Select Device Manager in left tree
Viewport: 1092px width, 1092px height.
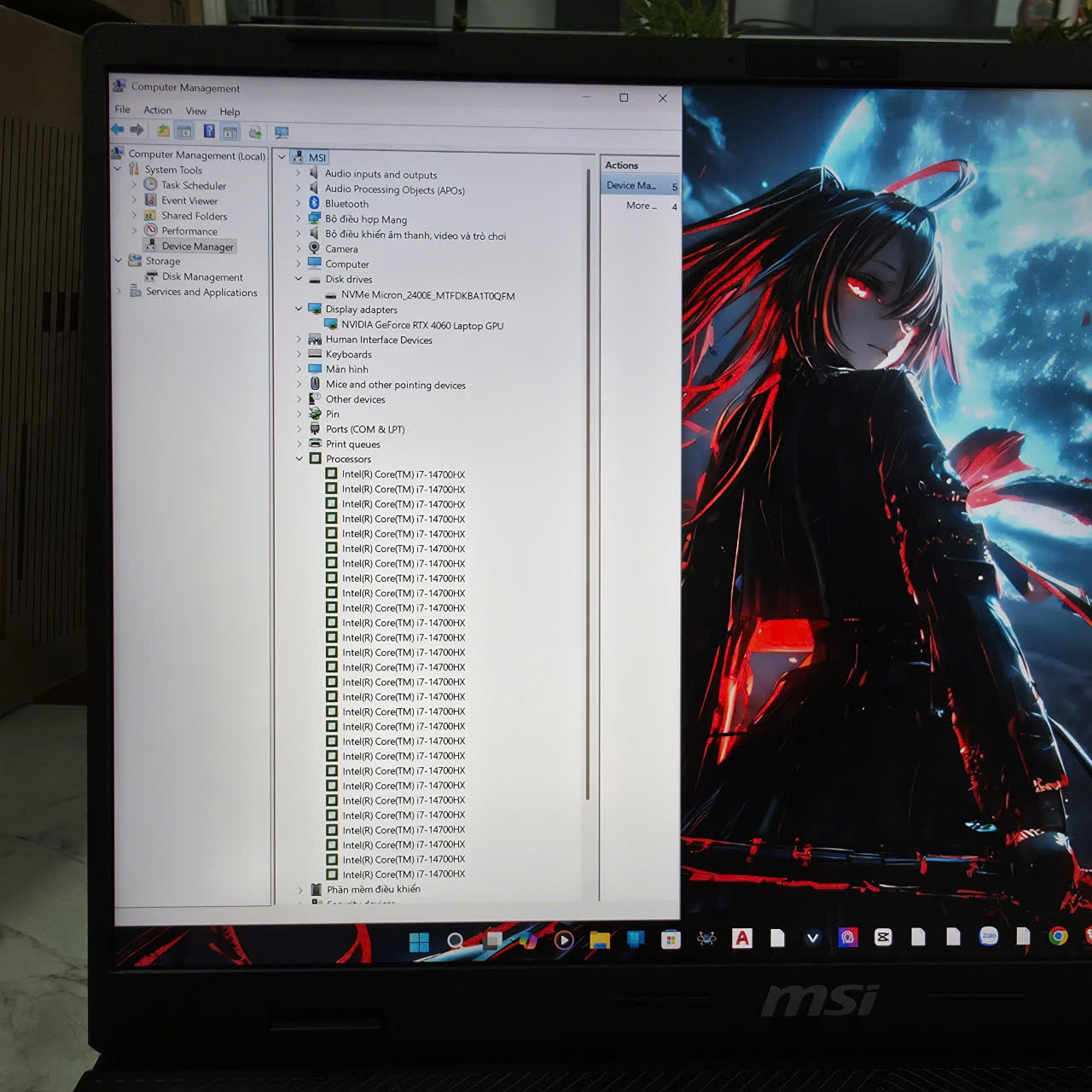[x=197, y=247]
